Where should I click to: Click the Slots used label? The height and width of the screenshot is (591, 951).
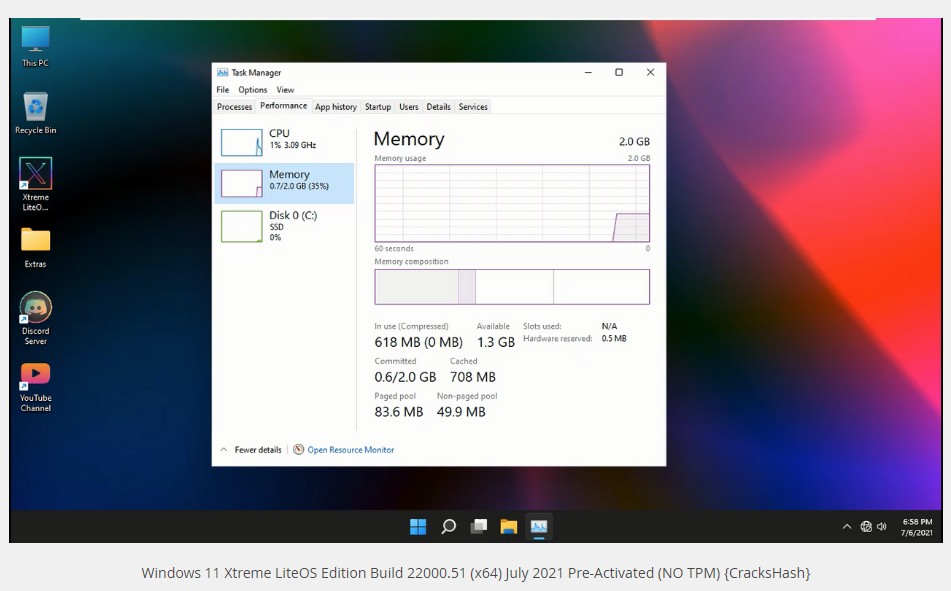pyautogui.click(x=542, y=326)
